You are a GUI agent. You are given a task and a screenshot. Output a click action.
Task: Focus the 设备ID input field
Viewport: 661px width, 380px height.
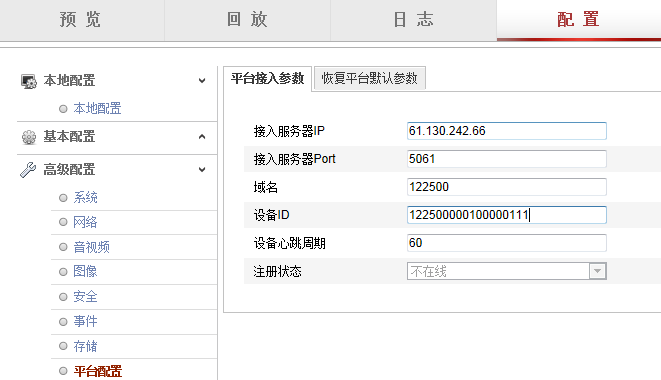[x=507, y=215]
